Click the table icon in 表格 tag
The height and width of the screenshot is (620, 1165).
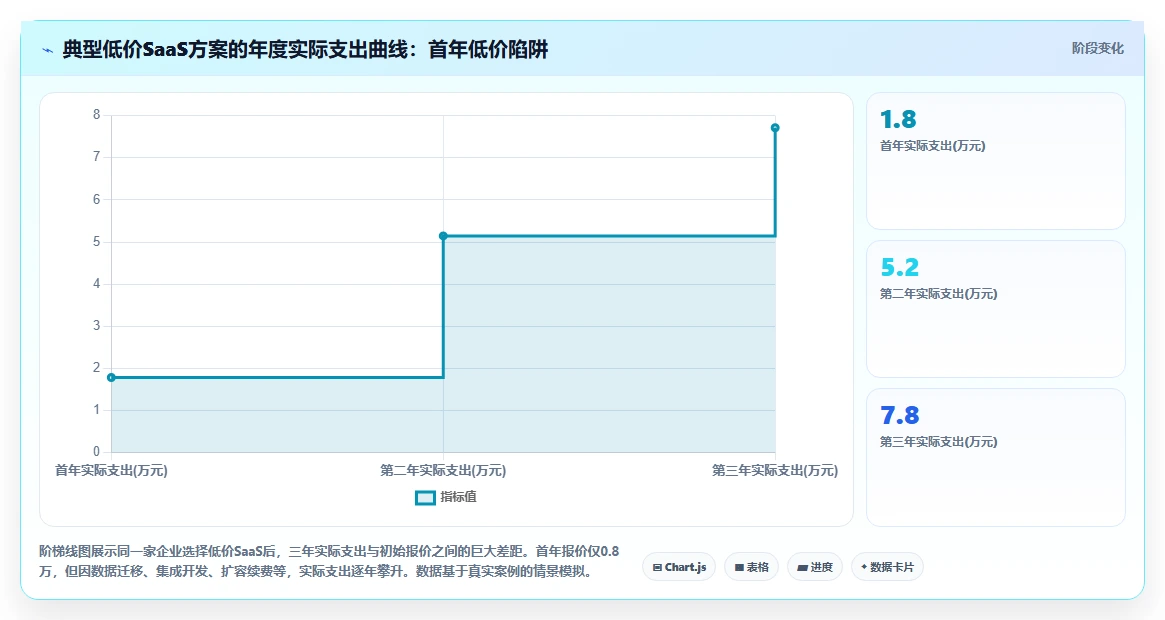click(x=739, y=567)
